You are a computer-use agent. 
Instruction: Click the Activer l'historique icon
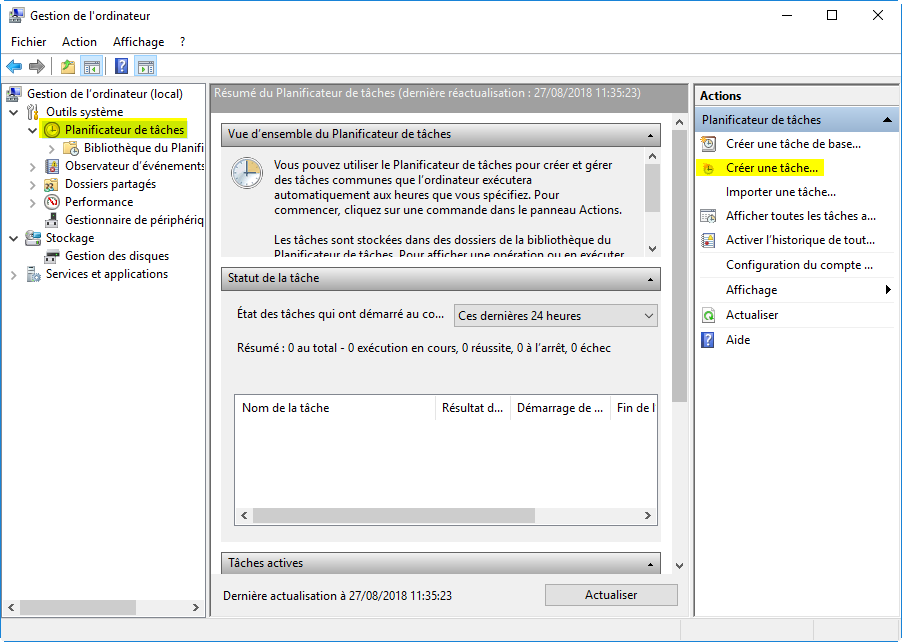coord(708,240)
